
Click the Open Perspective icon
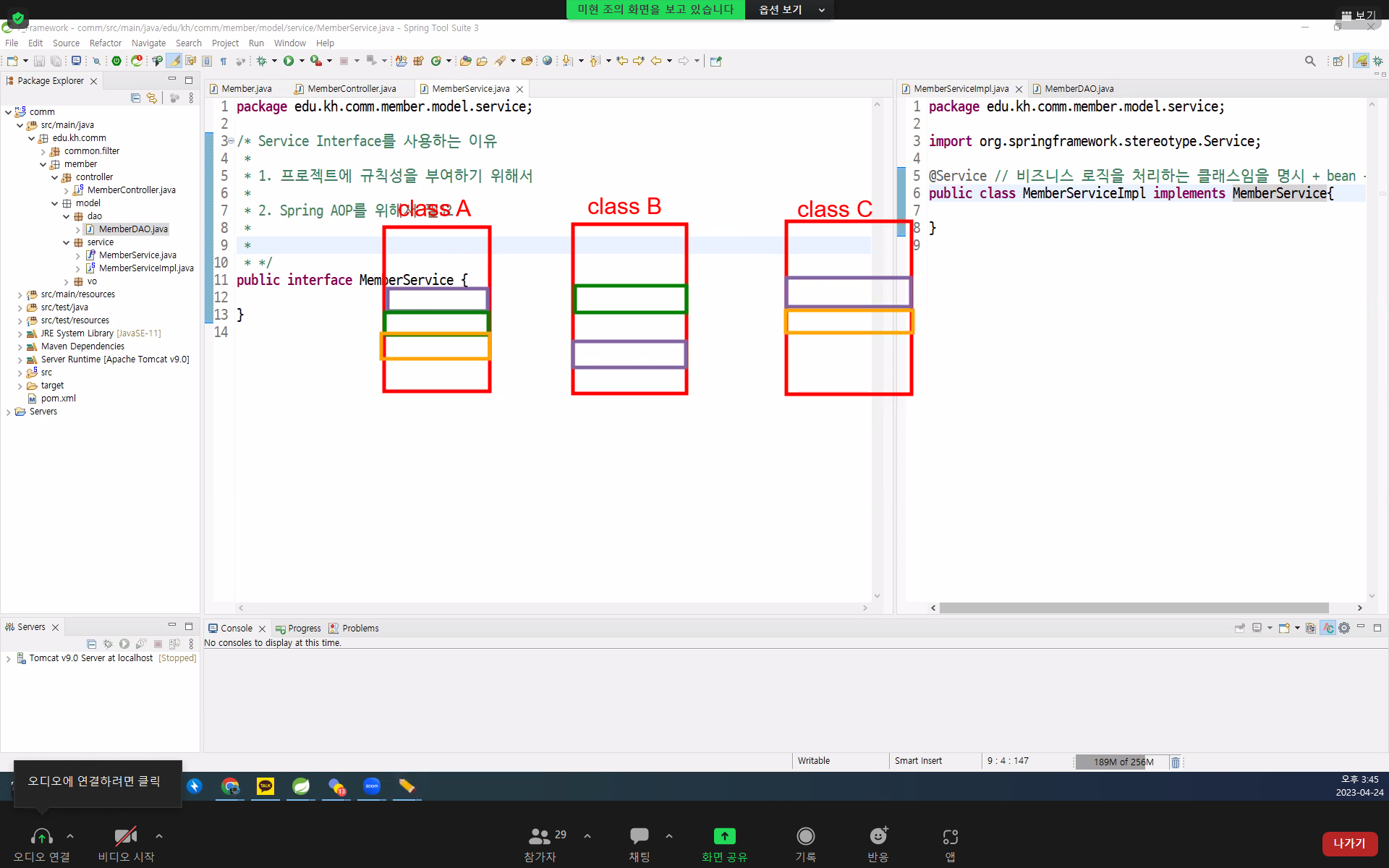(x=1338, y=61)
